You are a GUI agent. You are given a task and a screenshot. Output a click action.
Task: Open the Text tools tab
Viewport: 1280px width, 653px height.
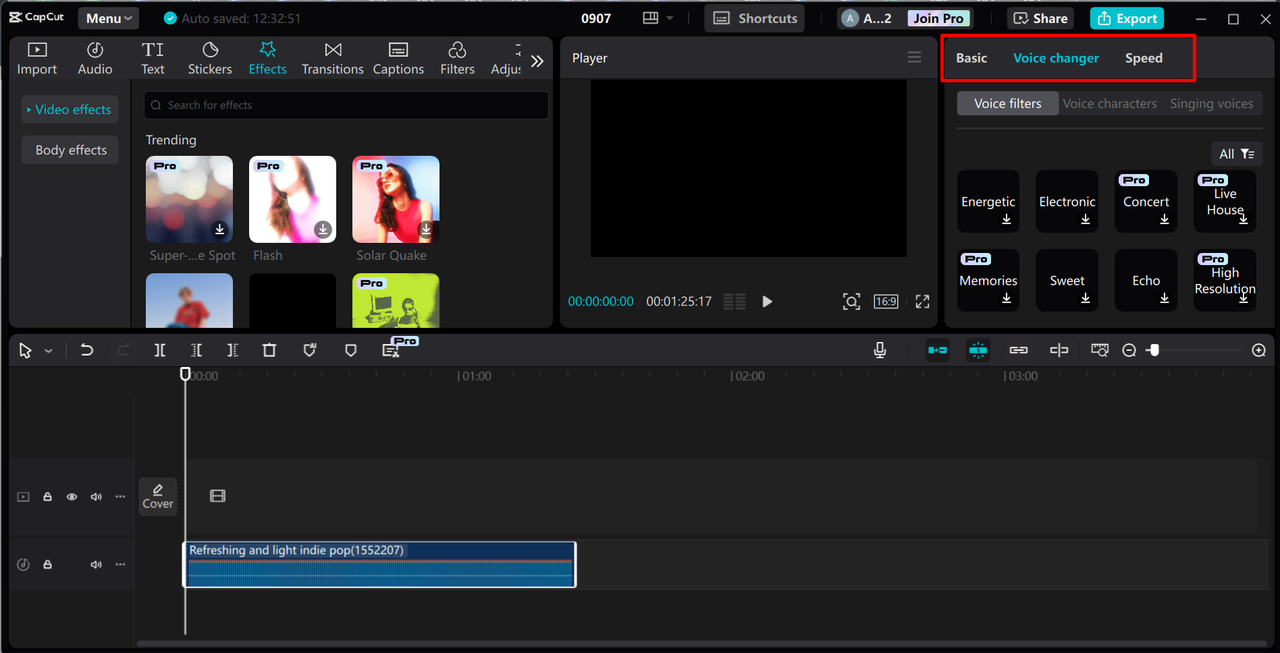point(153,58)
